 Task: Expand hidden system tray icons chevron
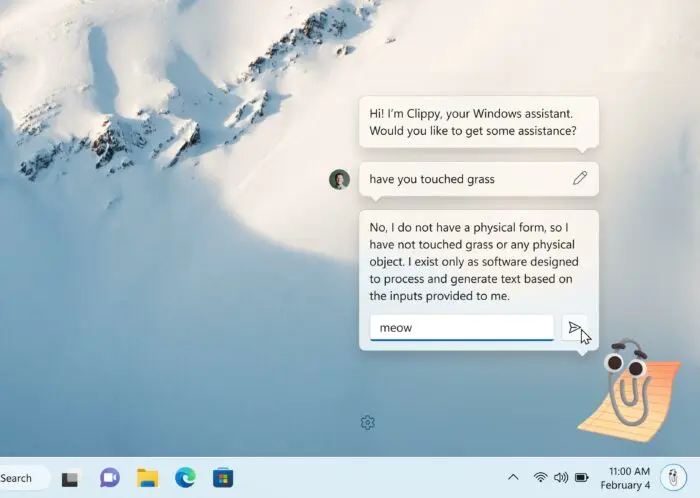513,477
